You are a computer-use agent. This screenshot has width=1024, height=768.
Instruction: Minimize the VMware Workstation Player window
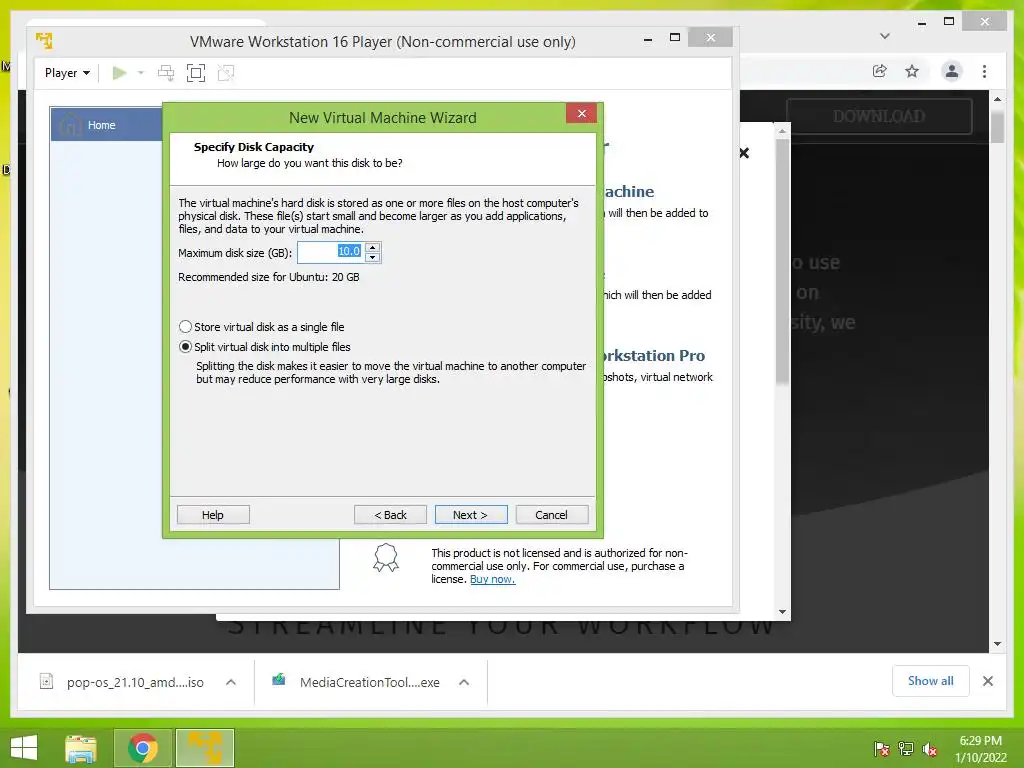point(648,39)
